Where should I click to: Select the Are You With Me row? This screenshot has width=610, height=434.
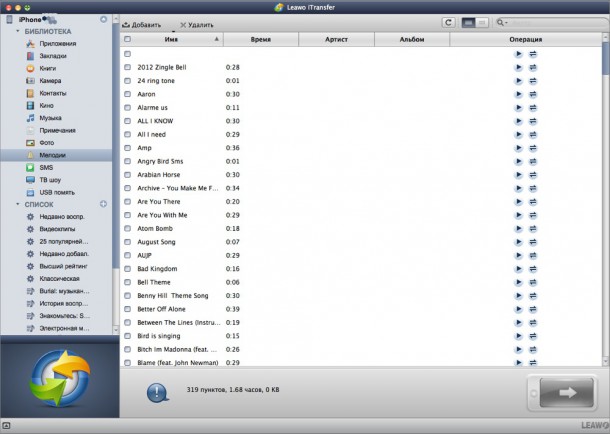click(x=361, y=215)
